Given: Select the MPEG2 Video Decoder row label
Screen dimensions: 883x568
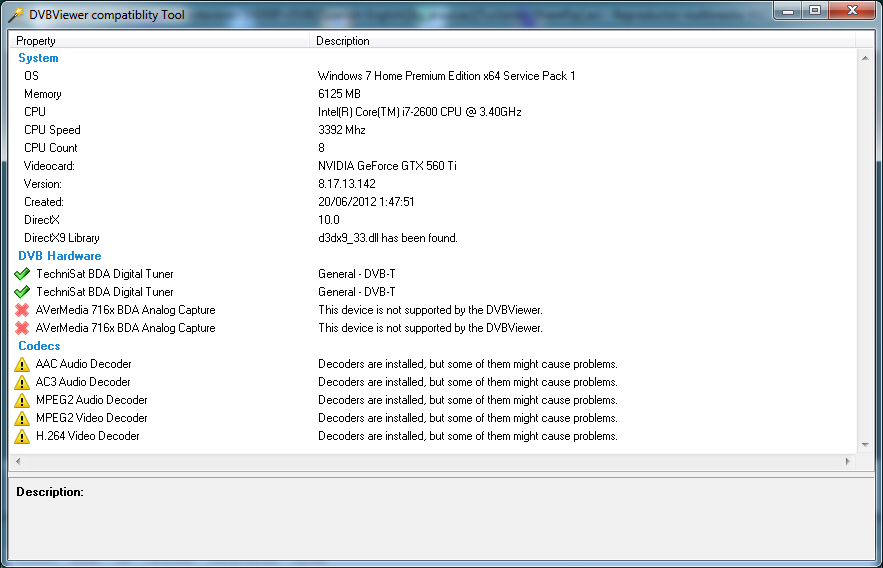Looking at the screenshot, I should (x=92, y=418).
